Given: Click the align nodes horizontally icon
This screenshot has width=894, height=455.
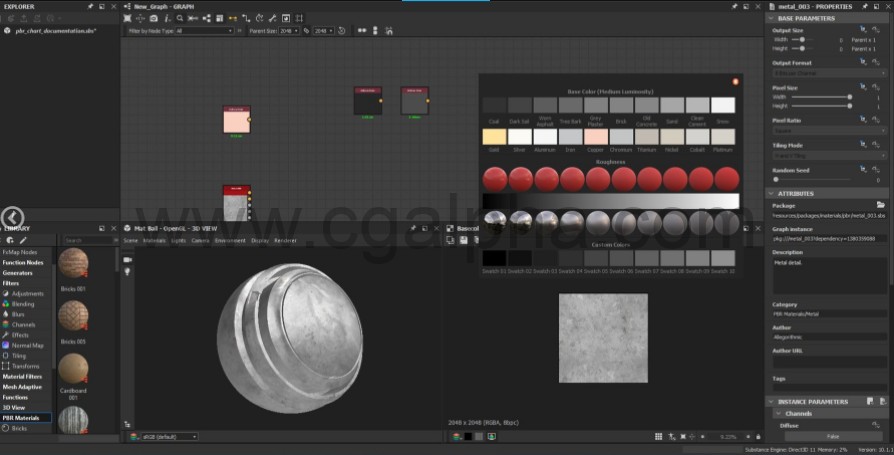Looking at the screenshot, I should point(361,31).
